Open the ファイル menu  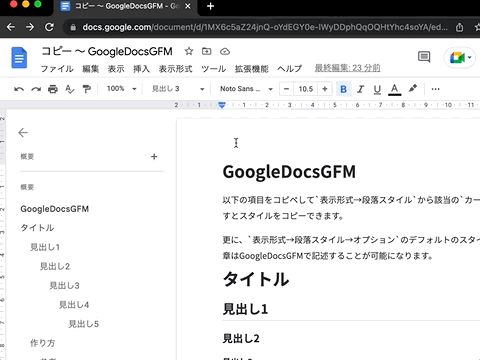click(57, 69)
